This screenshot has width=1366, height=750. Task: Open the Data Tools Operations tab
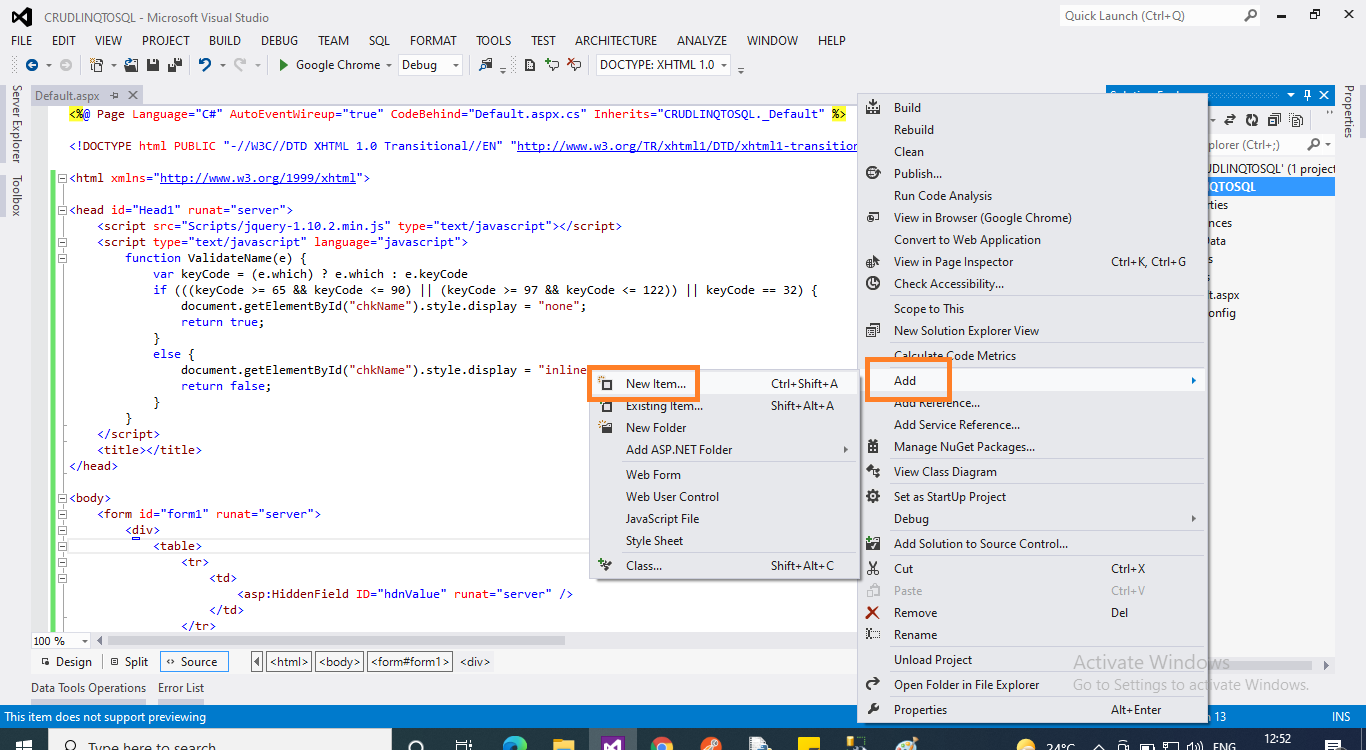pyautogui.click(x=88, y=688)
